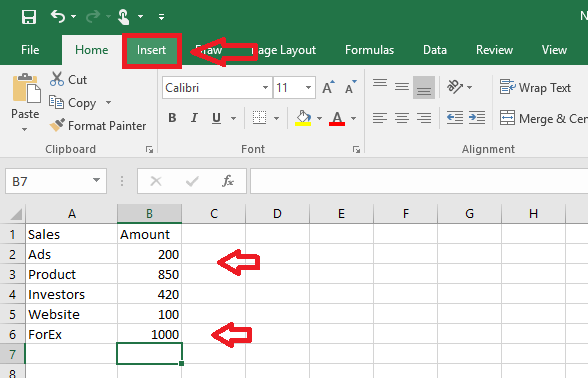The width and height of the screenshot is (588, 378).
Task: Select the cell containing 'Investors'
Action: pos(71,294)
